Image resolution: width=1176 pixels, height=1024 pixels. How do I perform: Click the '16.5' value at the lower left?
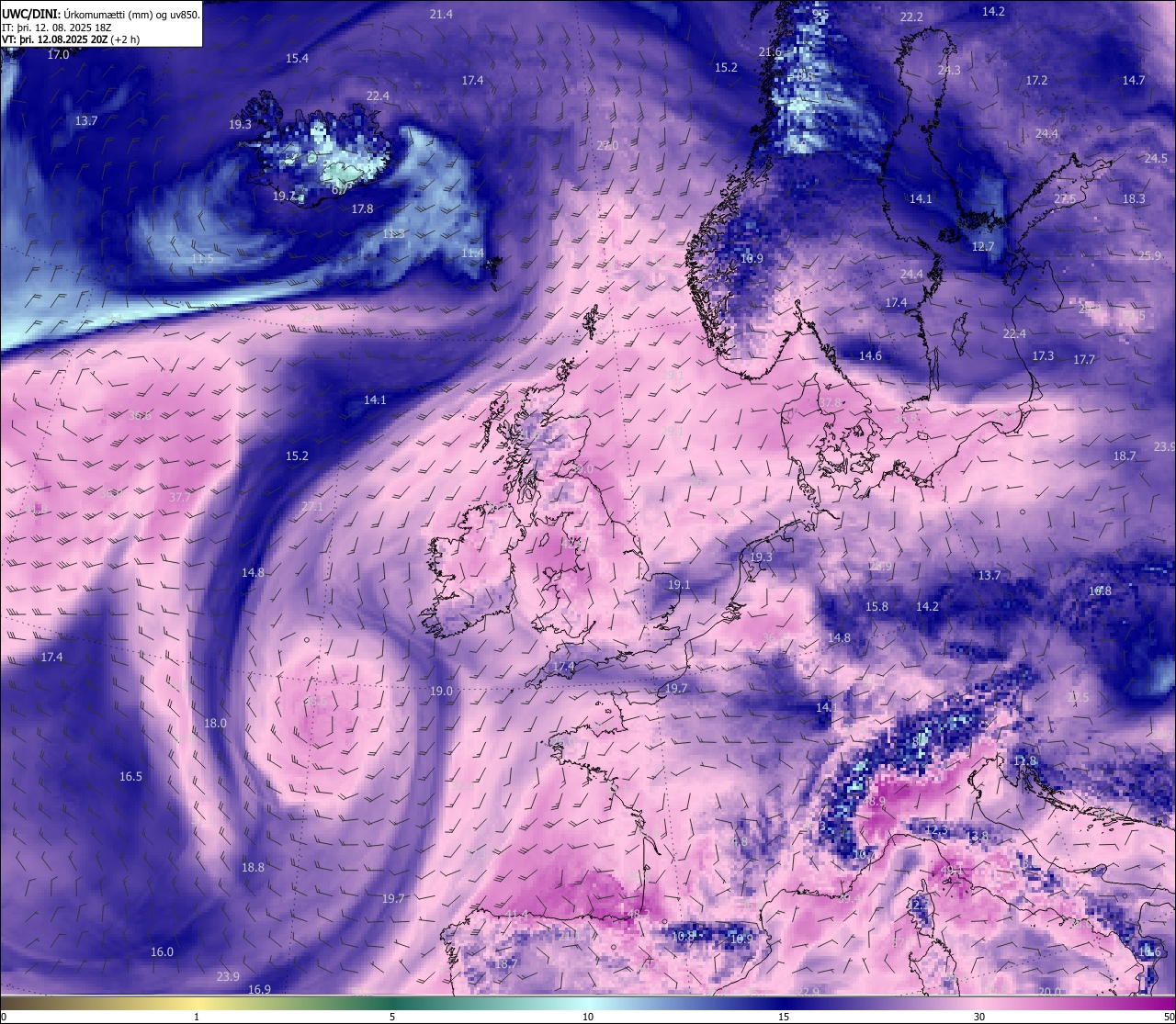tap(130, 777)
